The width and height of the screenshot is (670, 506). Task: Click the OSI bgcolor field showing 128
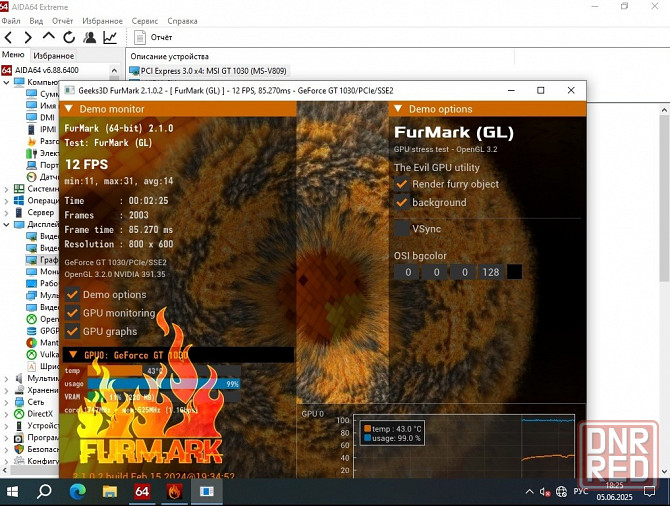490,272
